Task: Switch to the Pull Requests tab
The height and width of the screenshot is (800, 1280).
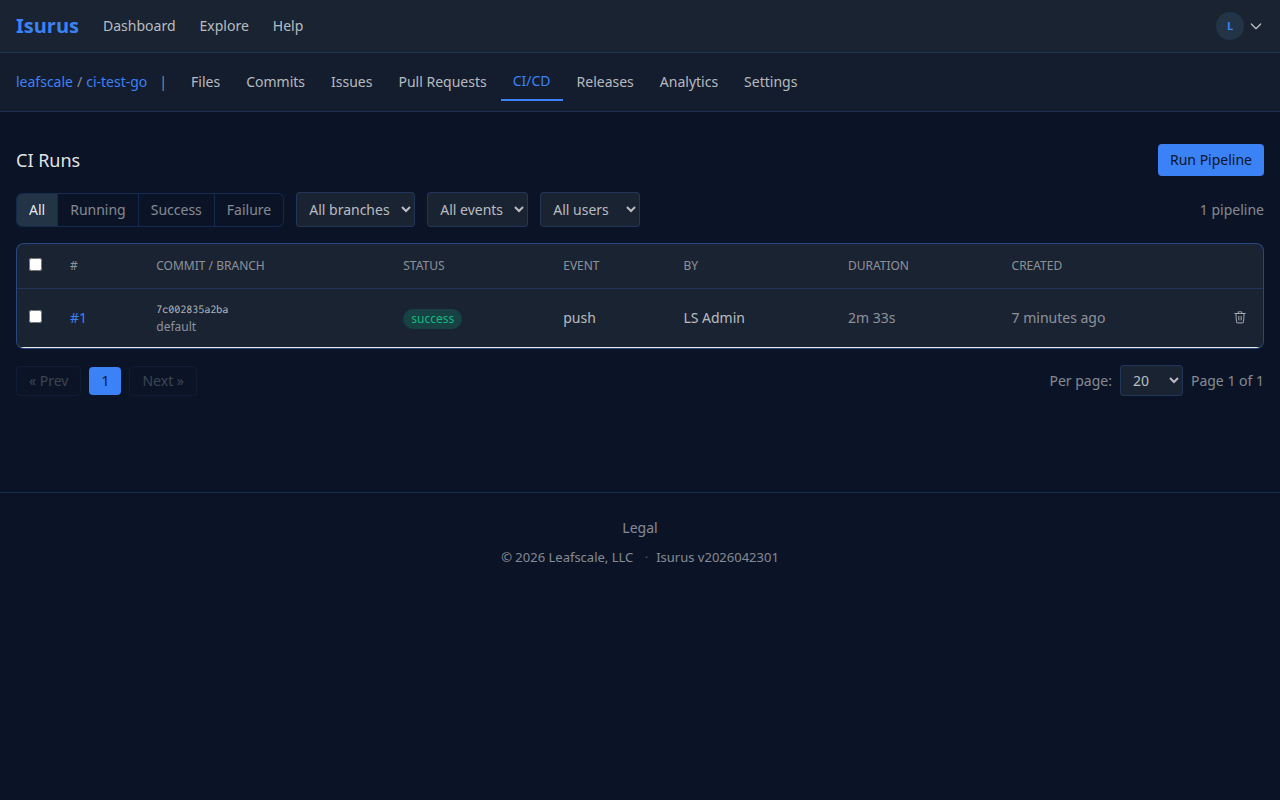Action: coord(442,82)
